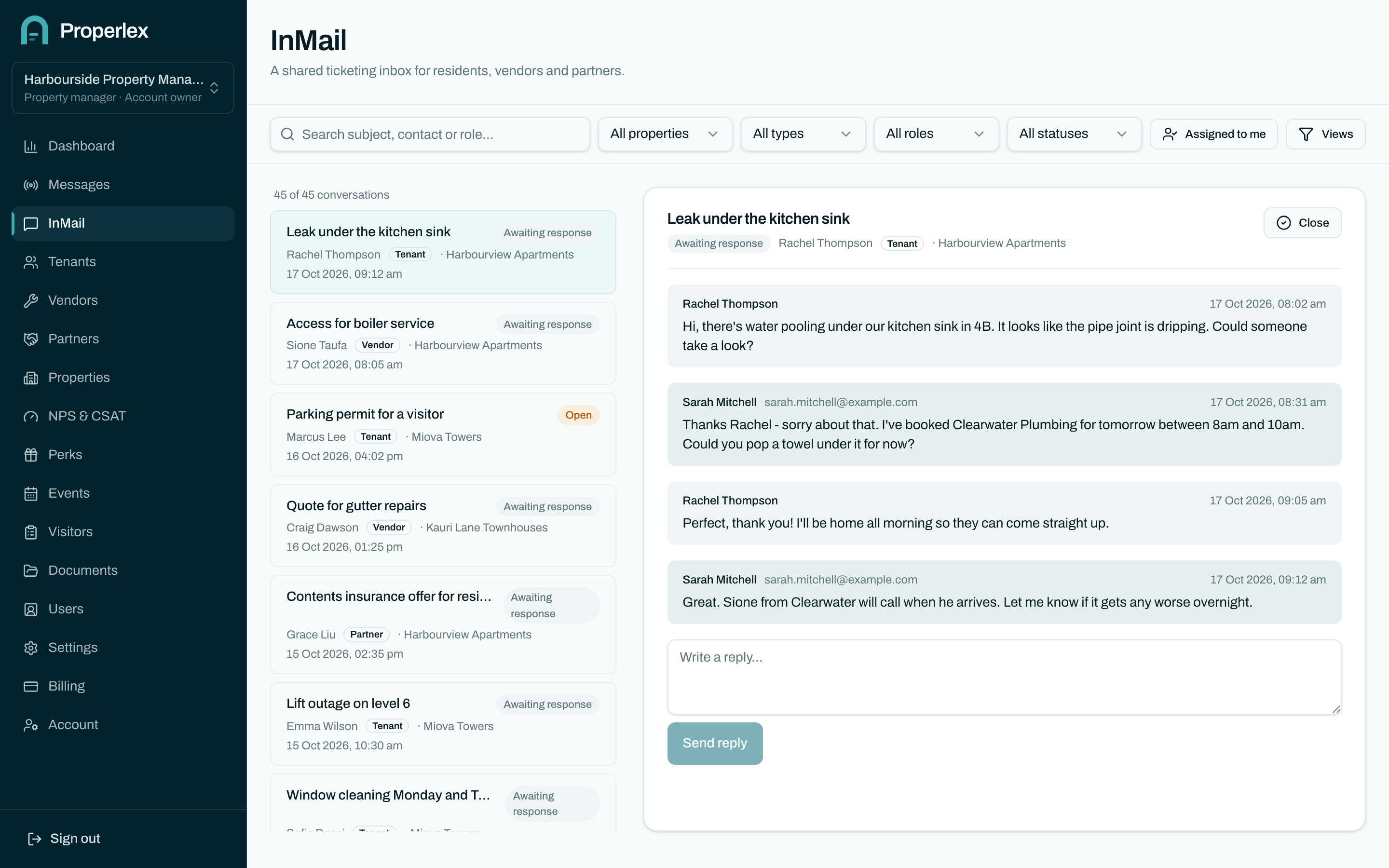Select the Leak under the kitchen sink card
Viewport: 1389px width, 868px height.
tap(443, 252)
